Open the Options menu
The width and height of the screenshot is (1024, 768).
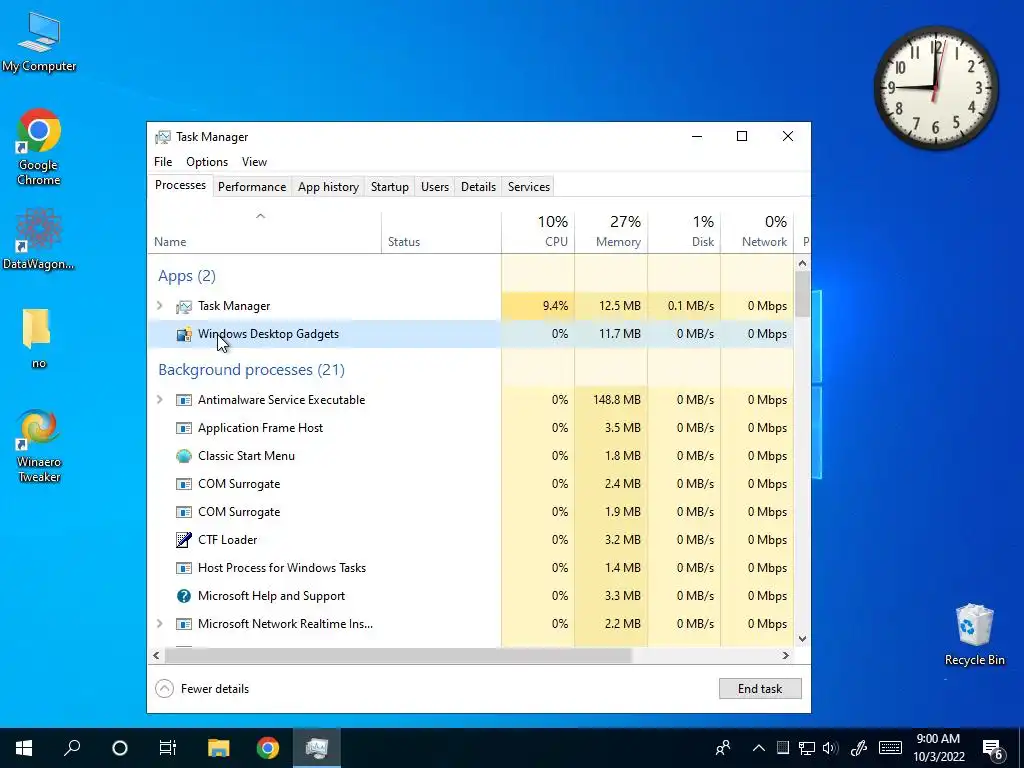[x=207, y=162]
